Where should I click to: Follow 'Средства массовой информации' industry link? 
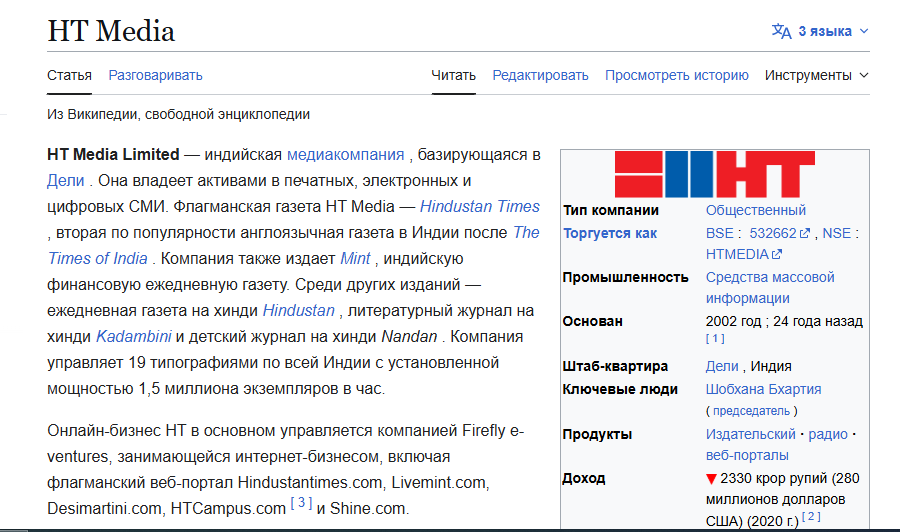770,288
